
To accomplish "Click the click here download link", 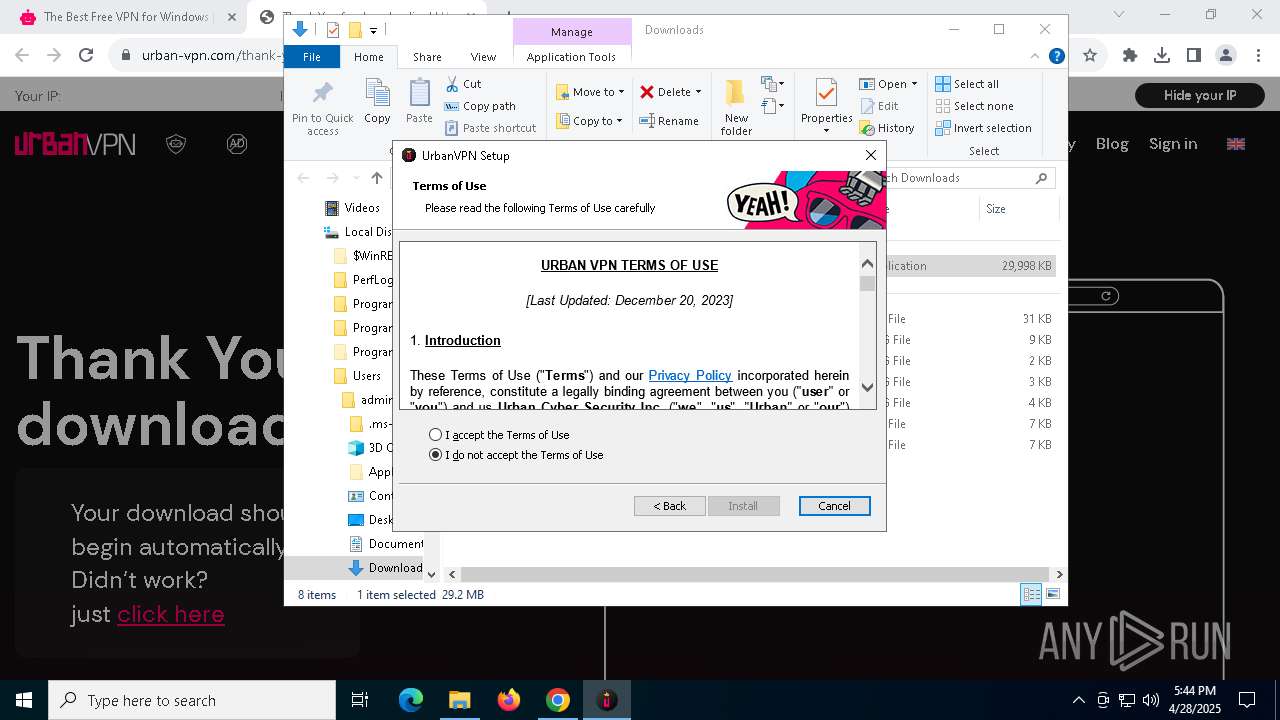I will (171, 614).
